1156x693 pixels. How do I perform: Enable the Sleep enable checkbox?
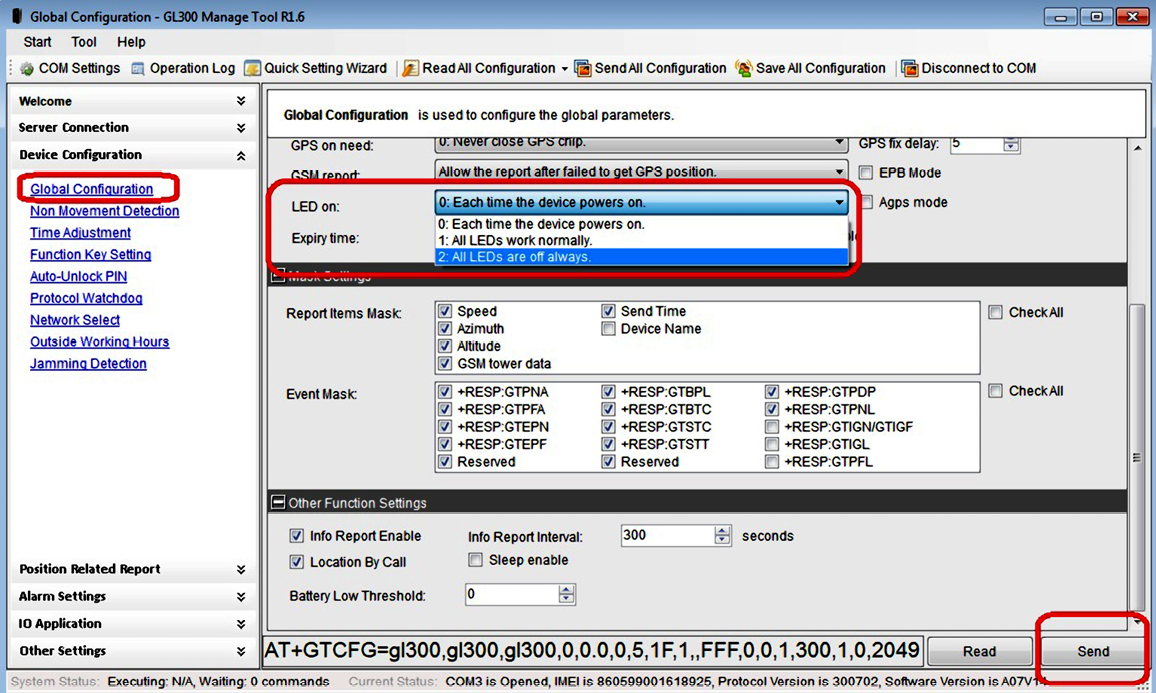(x=476, y=560)
